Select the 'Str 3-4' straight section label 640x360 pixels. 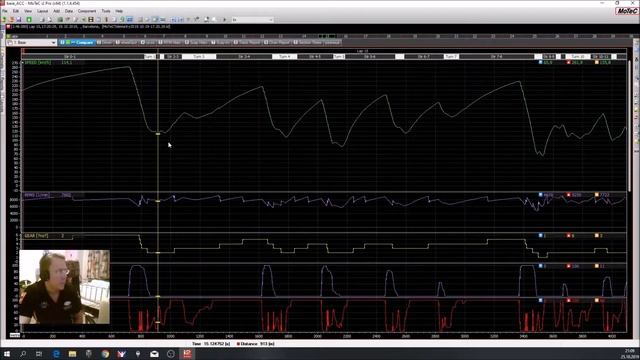244,56
